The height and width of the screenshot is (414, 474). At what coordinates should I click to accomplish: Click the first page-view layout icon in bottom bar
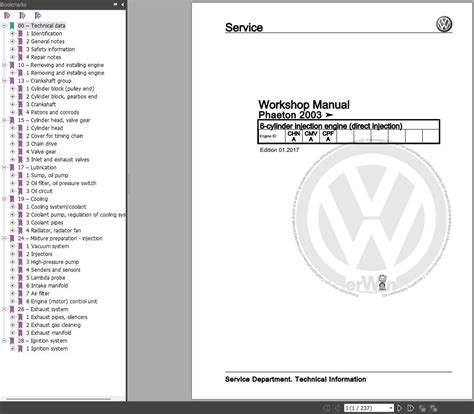[422, 408]
